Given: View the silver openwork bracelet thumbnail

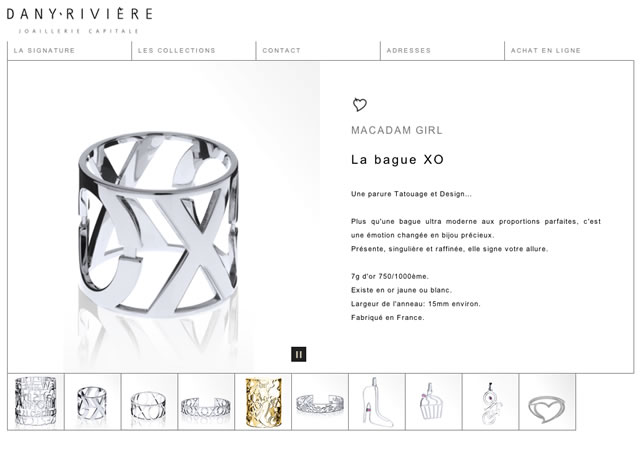Looking at the screenshot, I should [206, 402].
